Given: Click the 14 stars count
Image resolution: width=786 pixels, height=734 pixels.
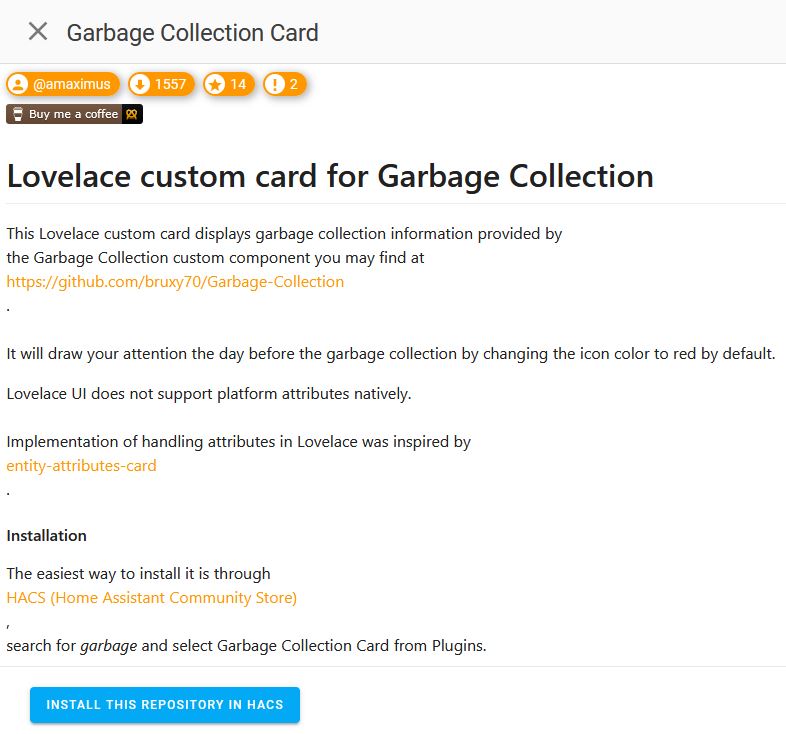Looking at the screenshot, I should [238, 84].
